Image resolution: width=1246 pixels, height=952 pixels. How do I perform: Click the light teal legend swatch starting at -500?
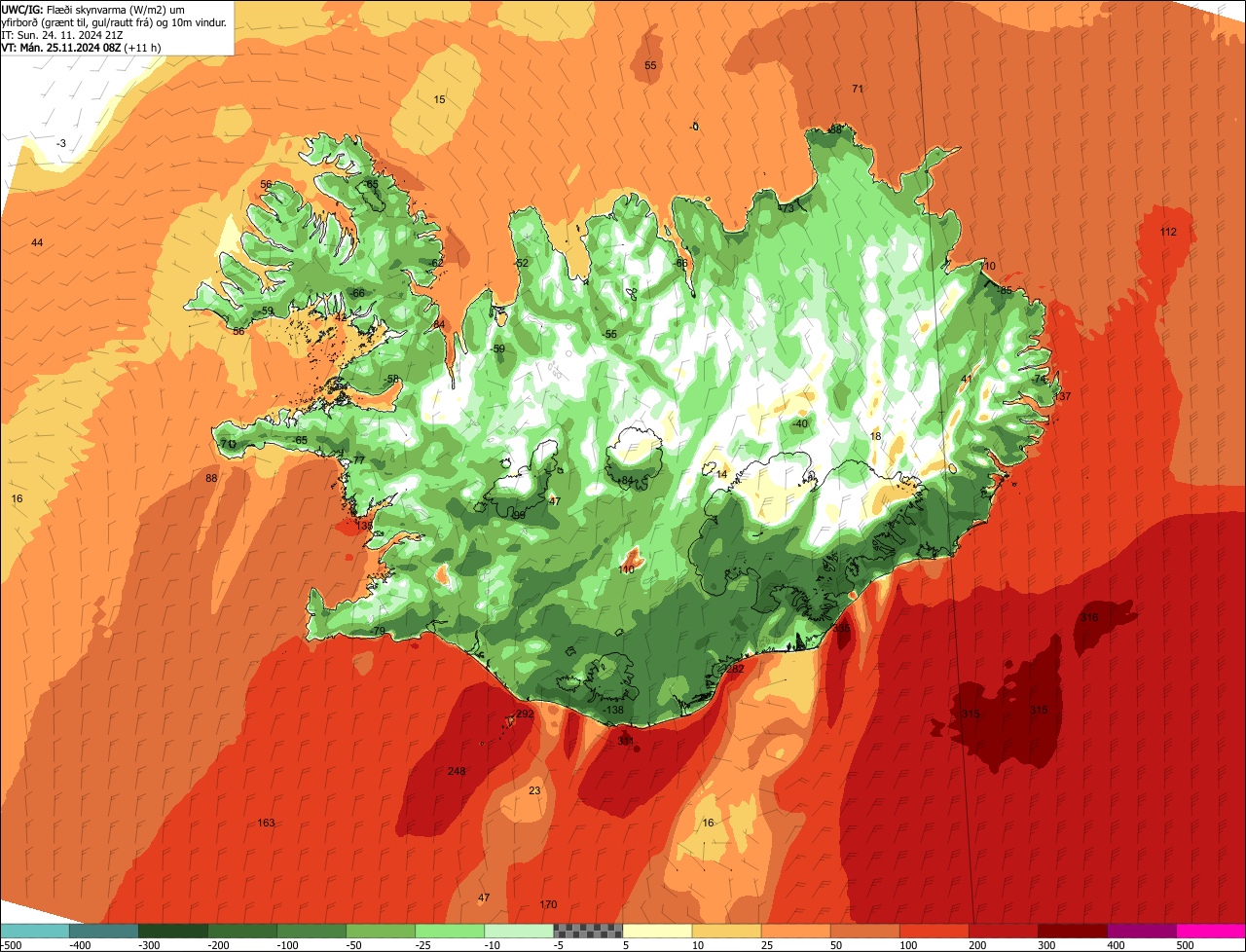tap(34, 931)
